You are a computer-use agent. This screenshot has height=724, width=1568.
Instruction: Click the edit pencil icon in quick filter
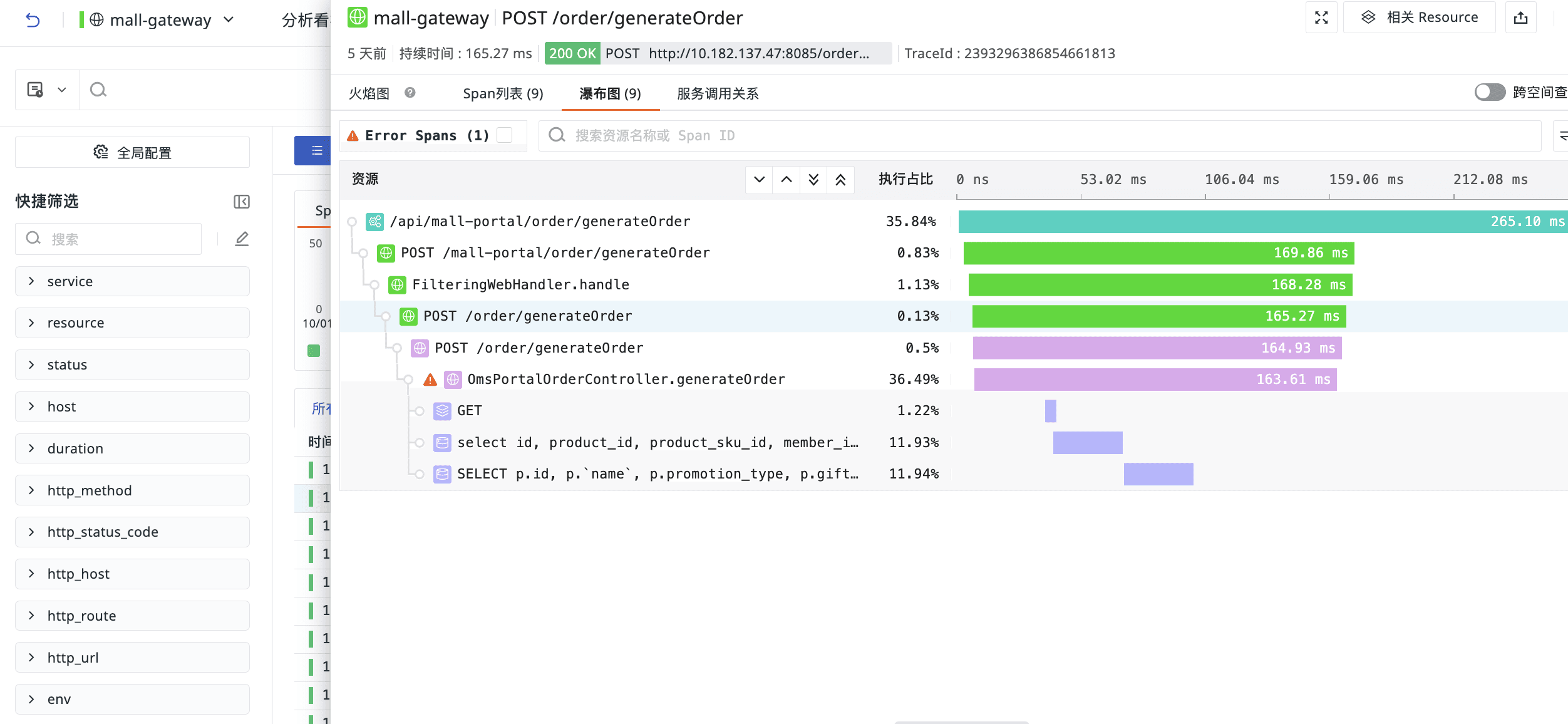click(242, 239)
